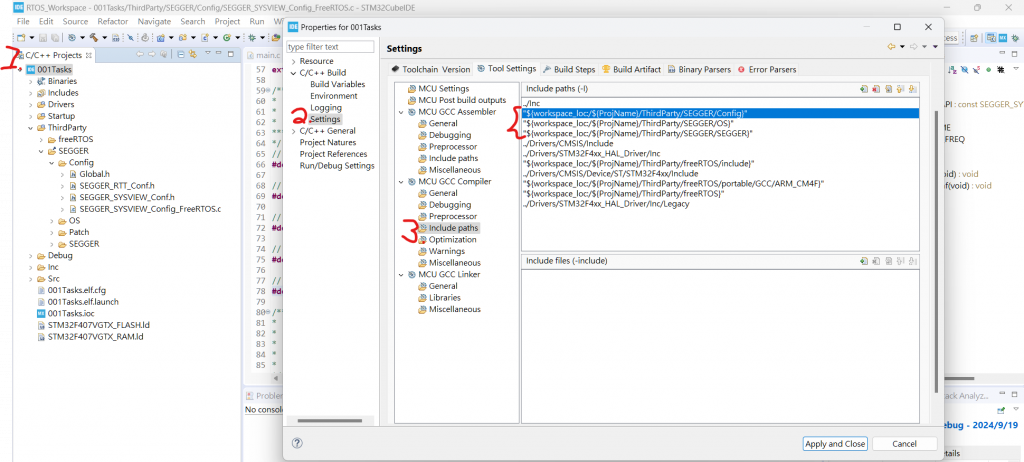Select Warnings under MCU GCC Compiler
This screenshot has height=462, width=1024.
pyautogui.click(x=447, y=252)
